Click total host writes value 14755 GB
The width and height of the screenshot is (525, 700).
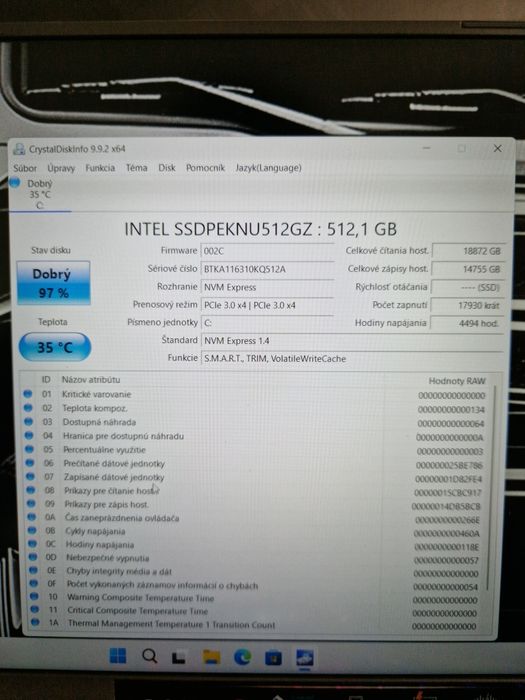point(468,269)
